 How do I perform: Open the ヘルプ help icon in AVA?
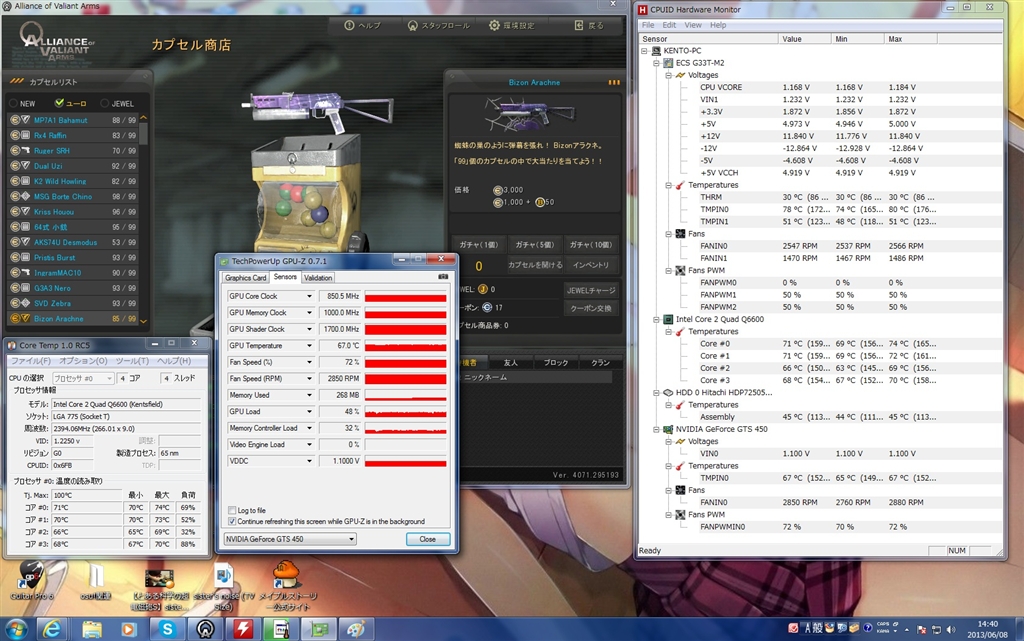coord(349,25)
